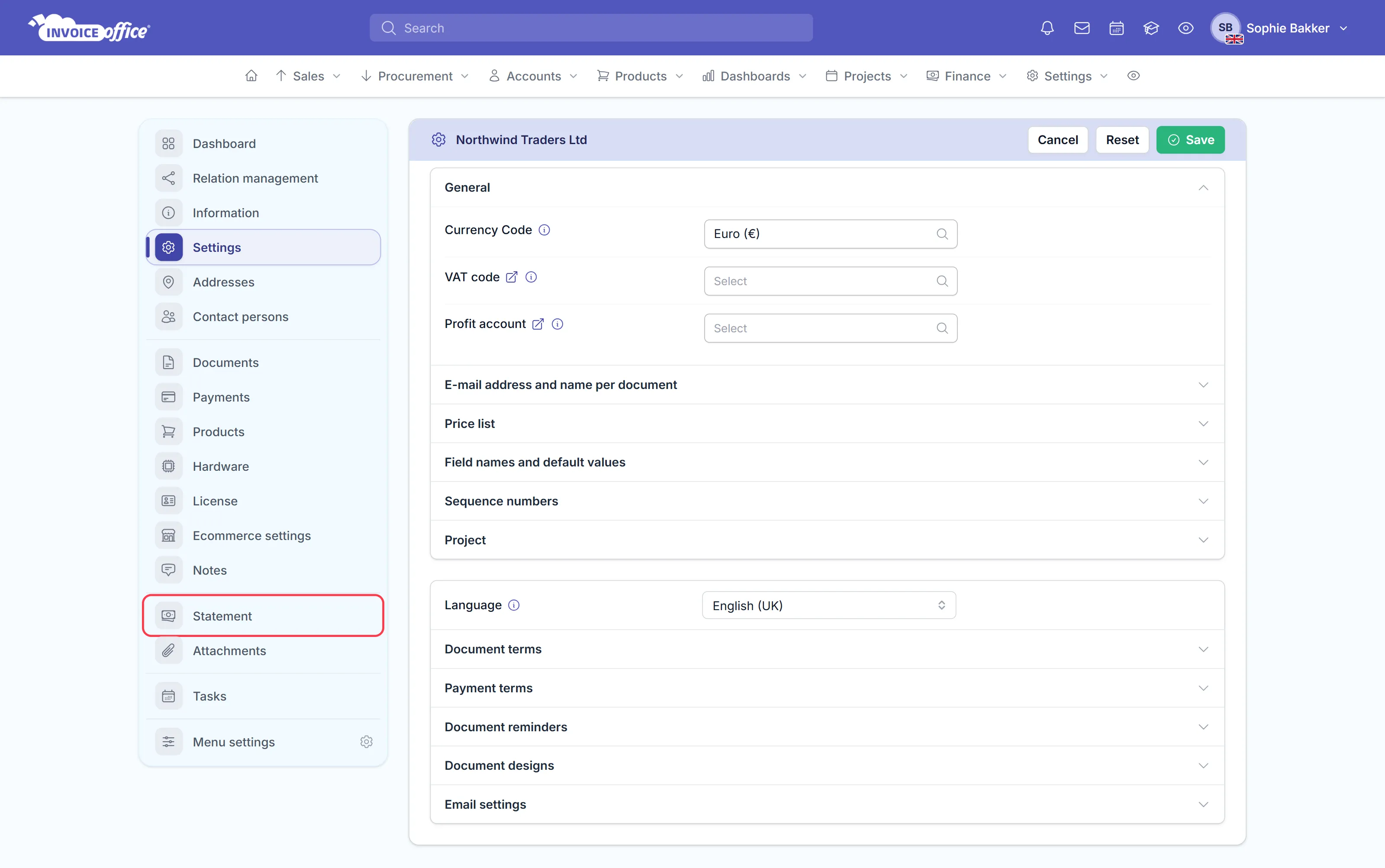Toggle the eye icon after Settings menu
The width and height of the screenshot is (1385, 868).
tap(1133, 76)
